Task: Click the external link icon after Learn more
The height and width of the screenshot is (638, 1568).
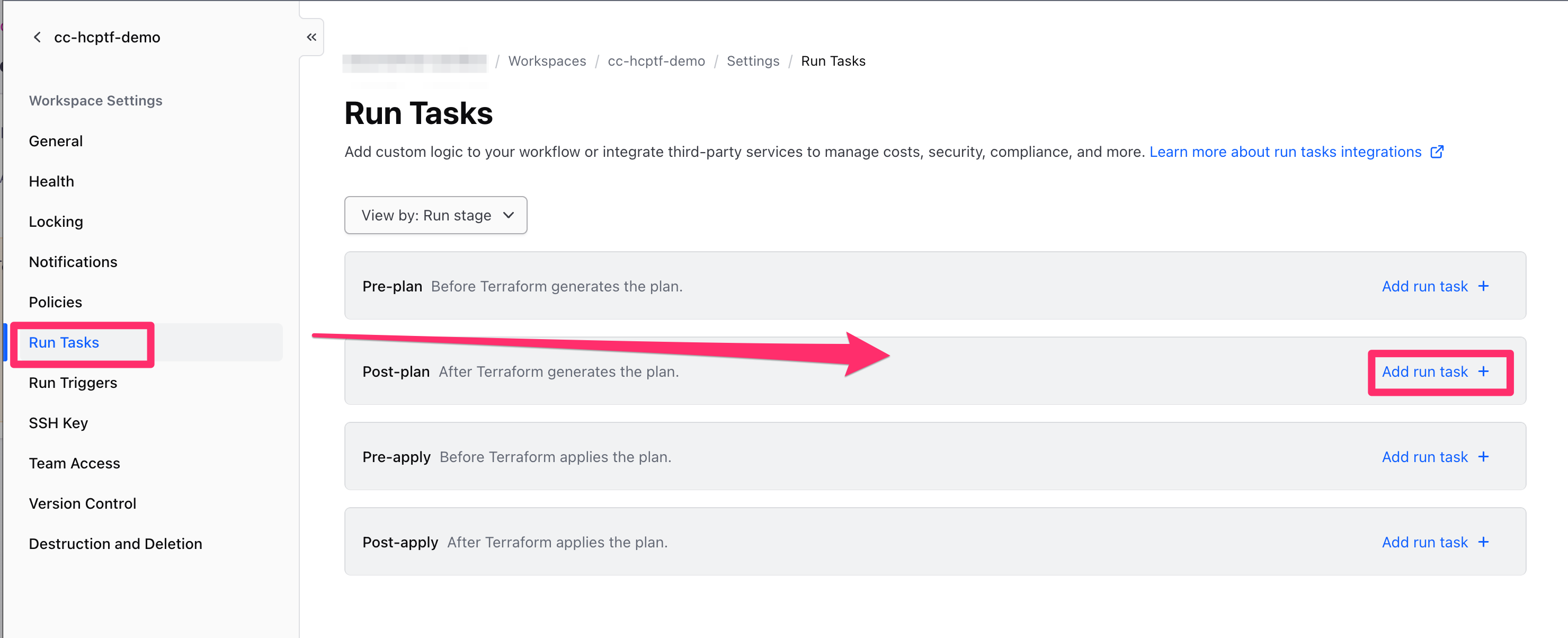Action: pos(1437,152)
